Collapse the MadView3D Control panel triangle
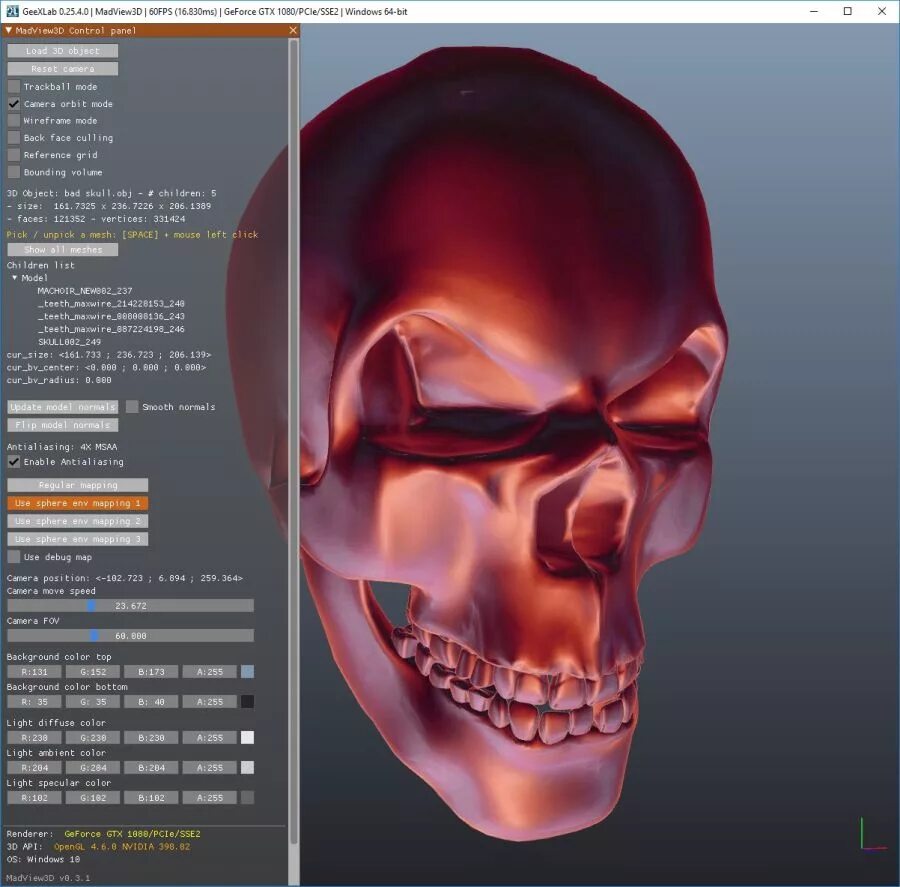Image resolution: width=900 pixels, height=887 pixels. tap(9, 30)
